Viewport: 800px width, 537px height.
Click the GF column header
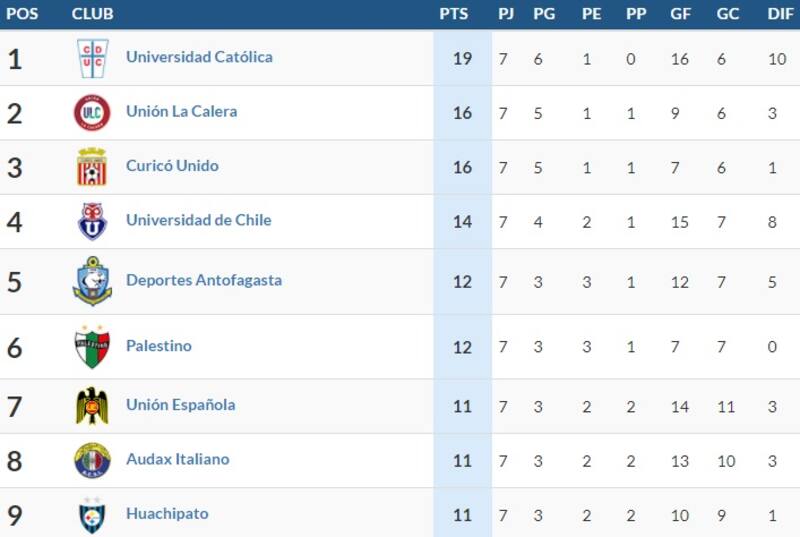[x=681, y=14]
